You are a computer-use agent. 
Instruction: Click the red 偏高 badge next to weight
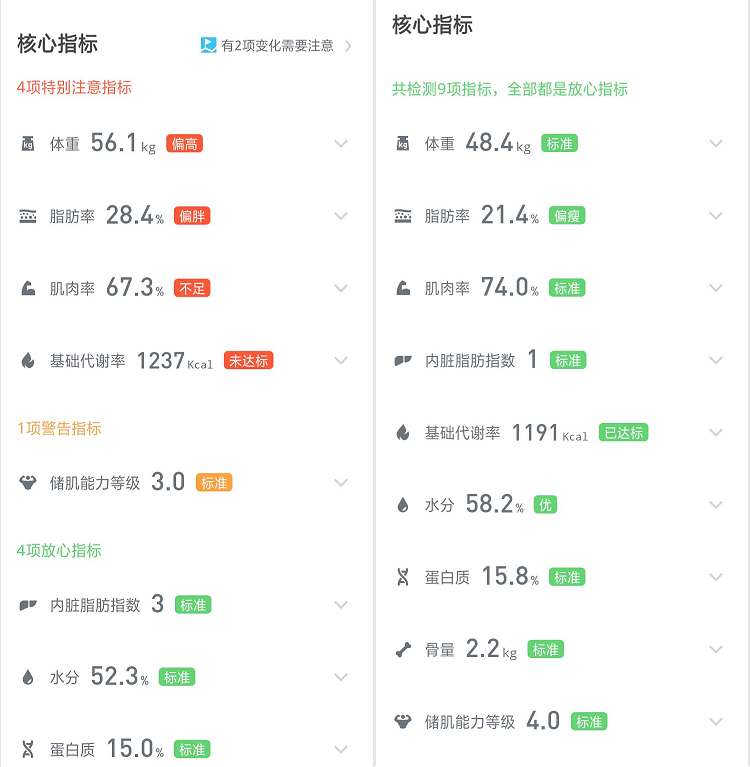pyautogui.click(x=184, y=144)
